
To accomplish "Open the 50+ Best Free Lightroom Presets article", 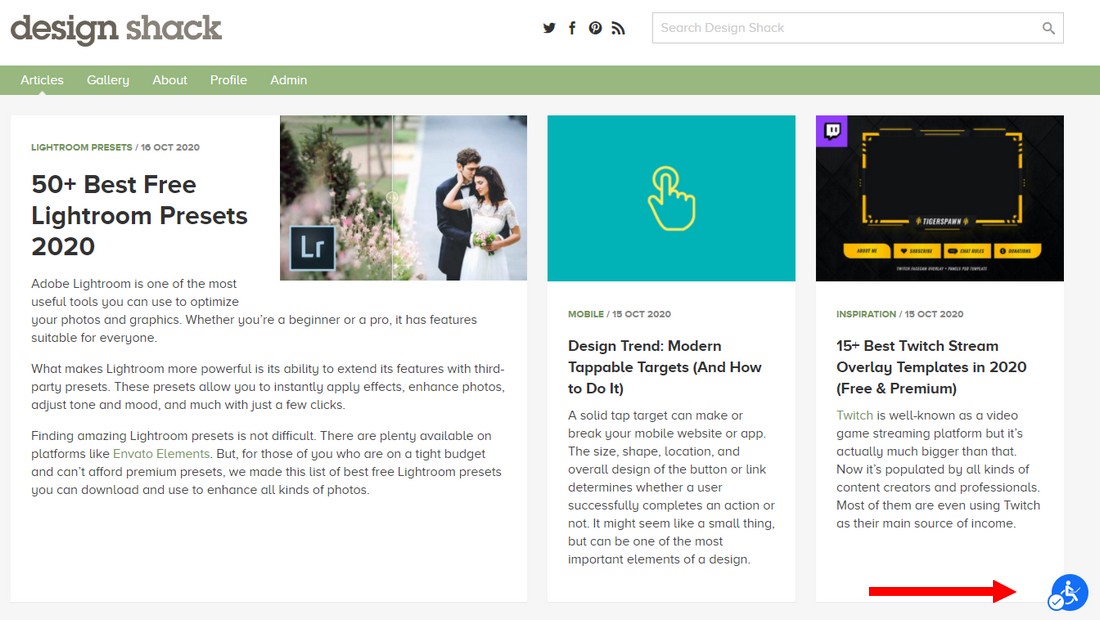I will tap(140, 215).
